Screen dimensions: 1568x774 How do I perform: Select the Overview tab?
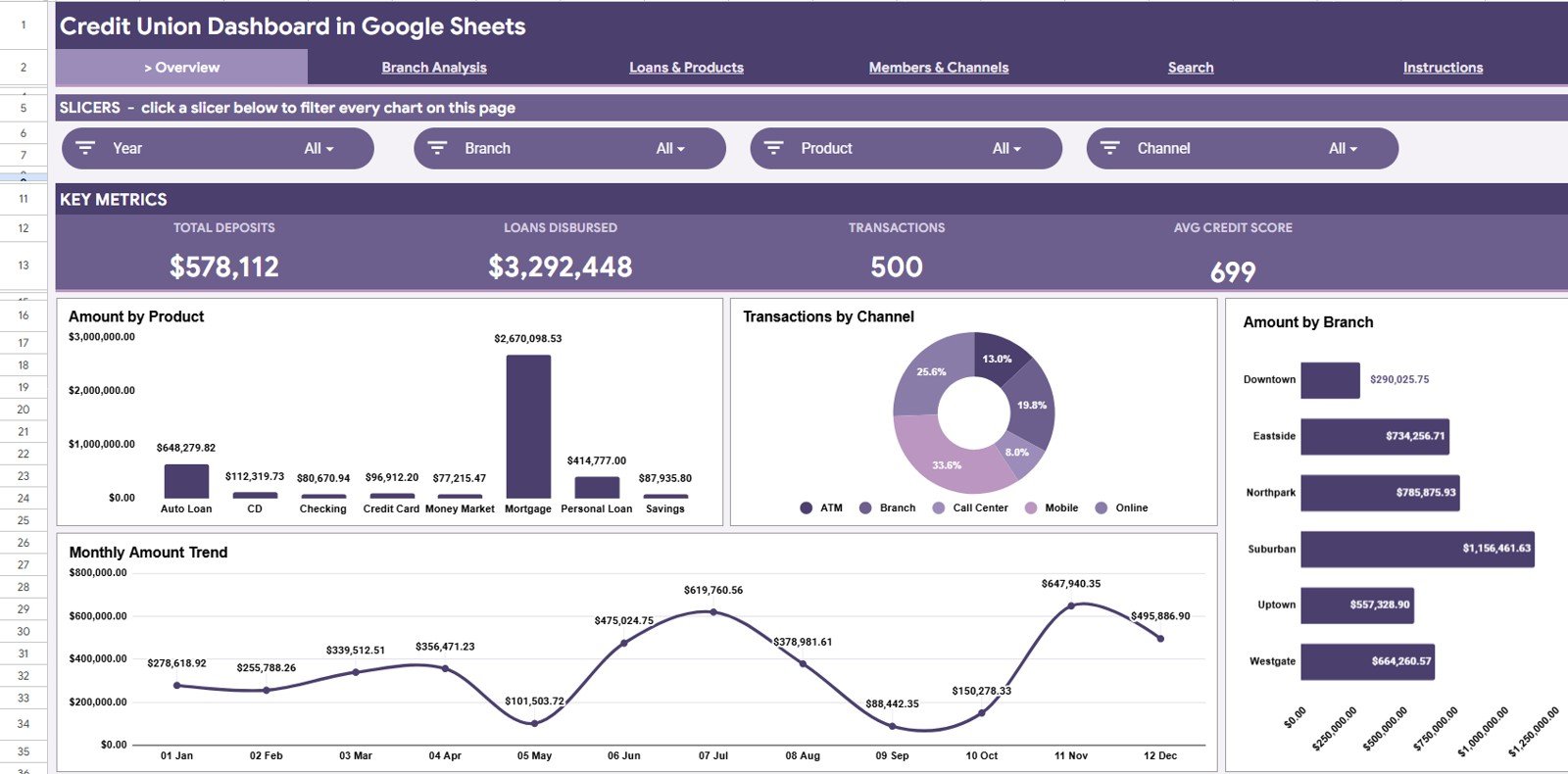[181, 68]
